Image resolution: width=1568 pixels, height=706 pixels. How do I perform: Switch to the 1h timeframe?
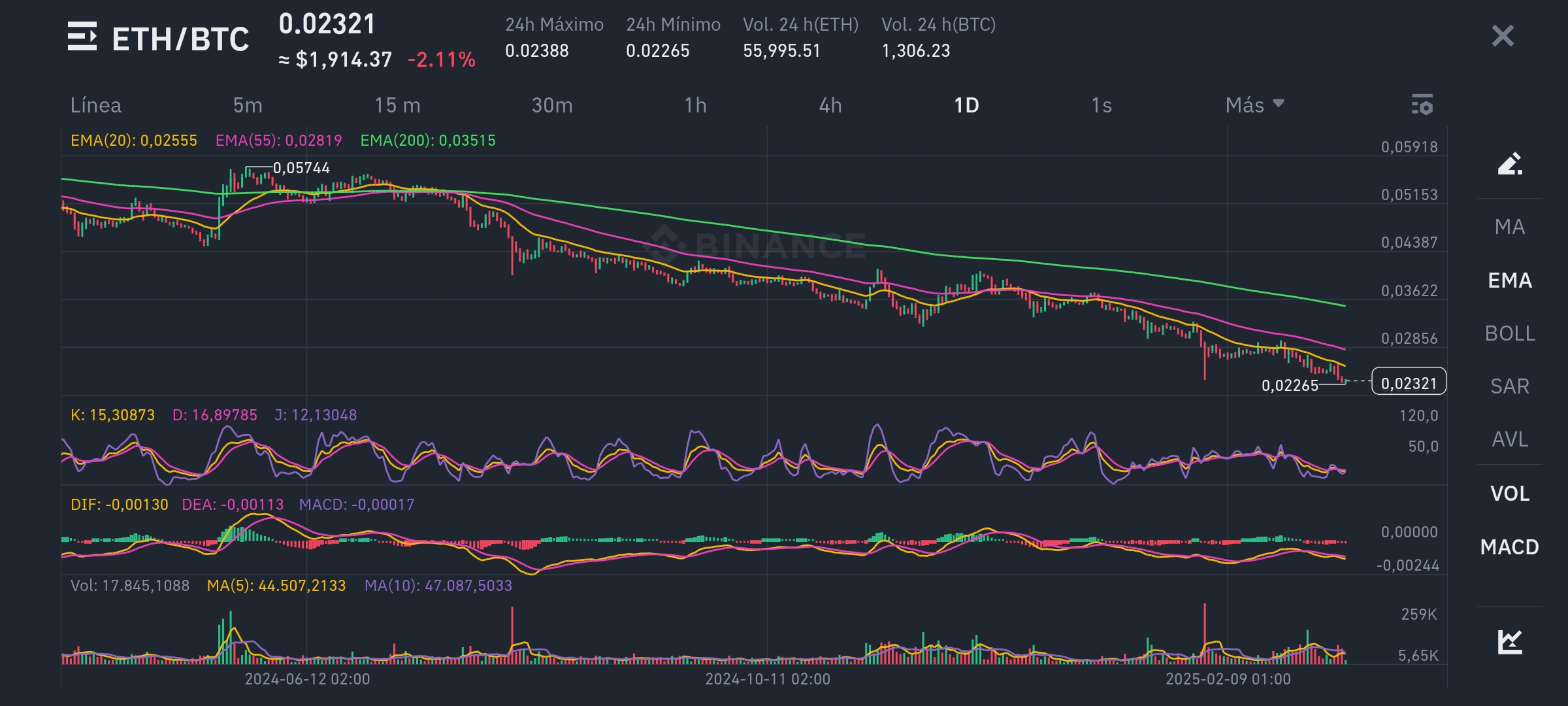[695, 105]
